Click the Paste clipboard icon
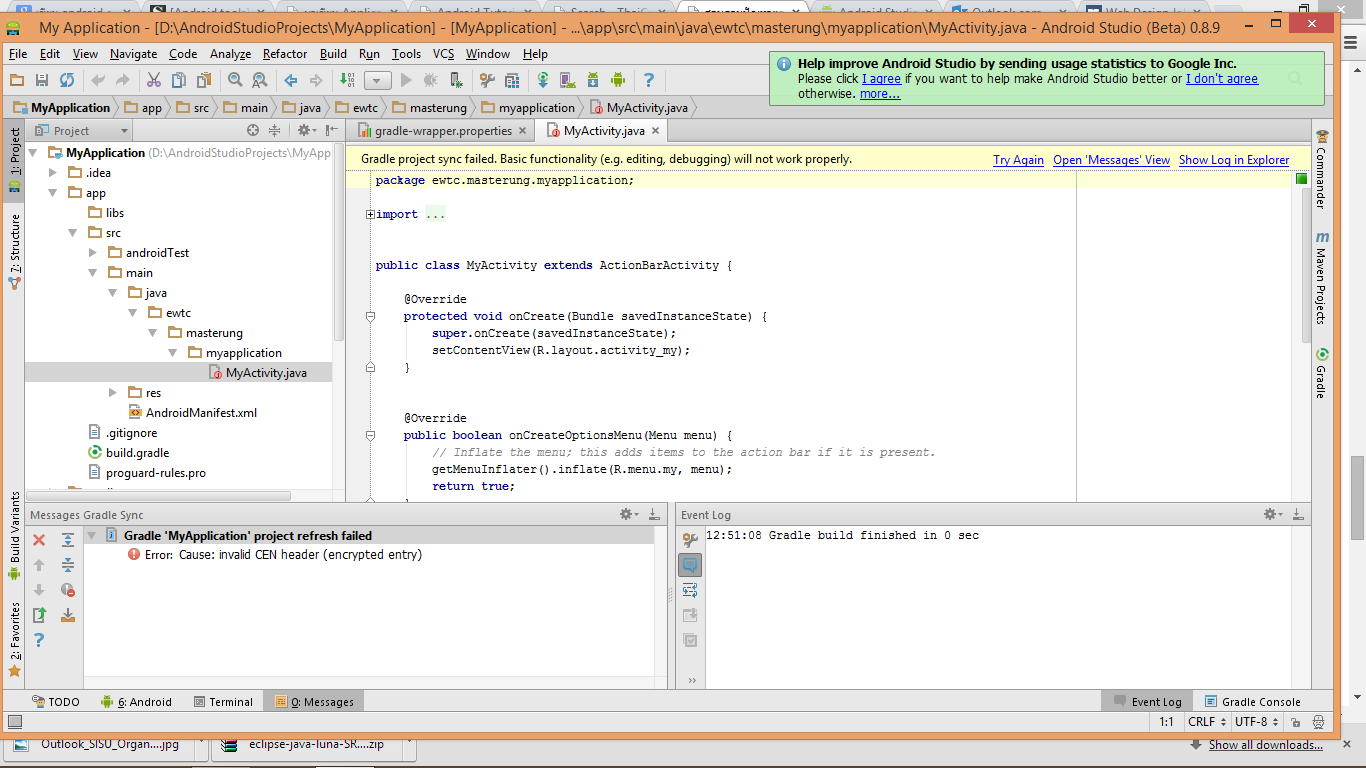Image resolution: width=1366 pixels, height=768 pixels. click(204, 80)
